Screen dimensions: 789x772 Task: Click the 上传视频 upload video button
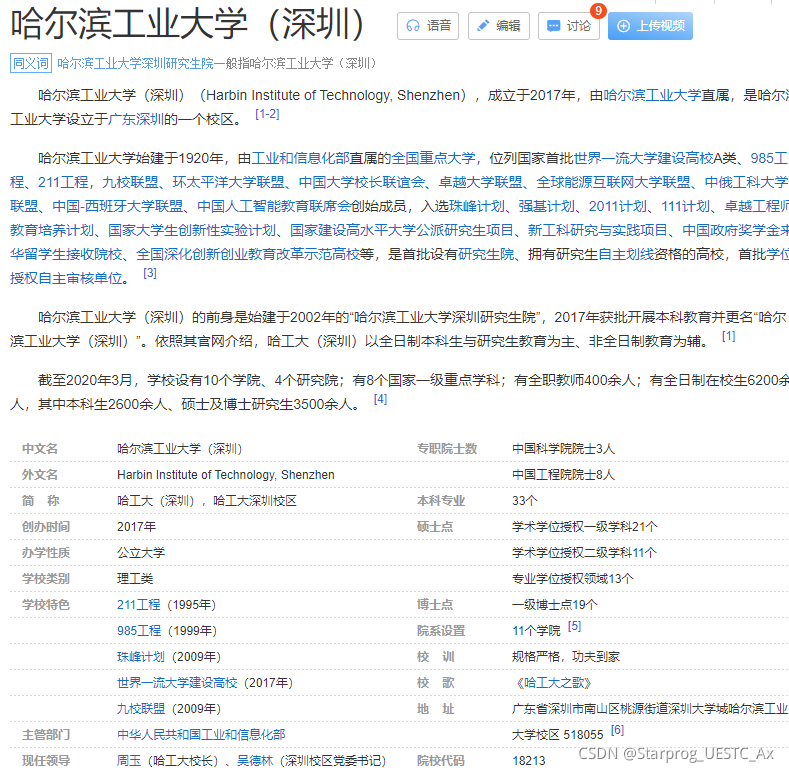pos(650,26)
